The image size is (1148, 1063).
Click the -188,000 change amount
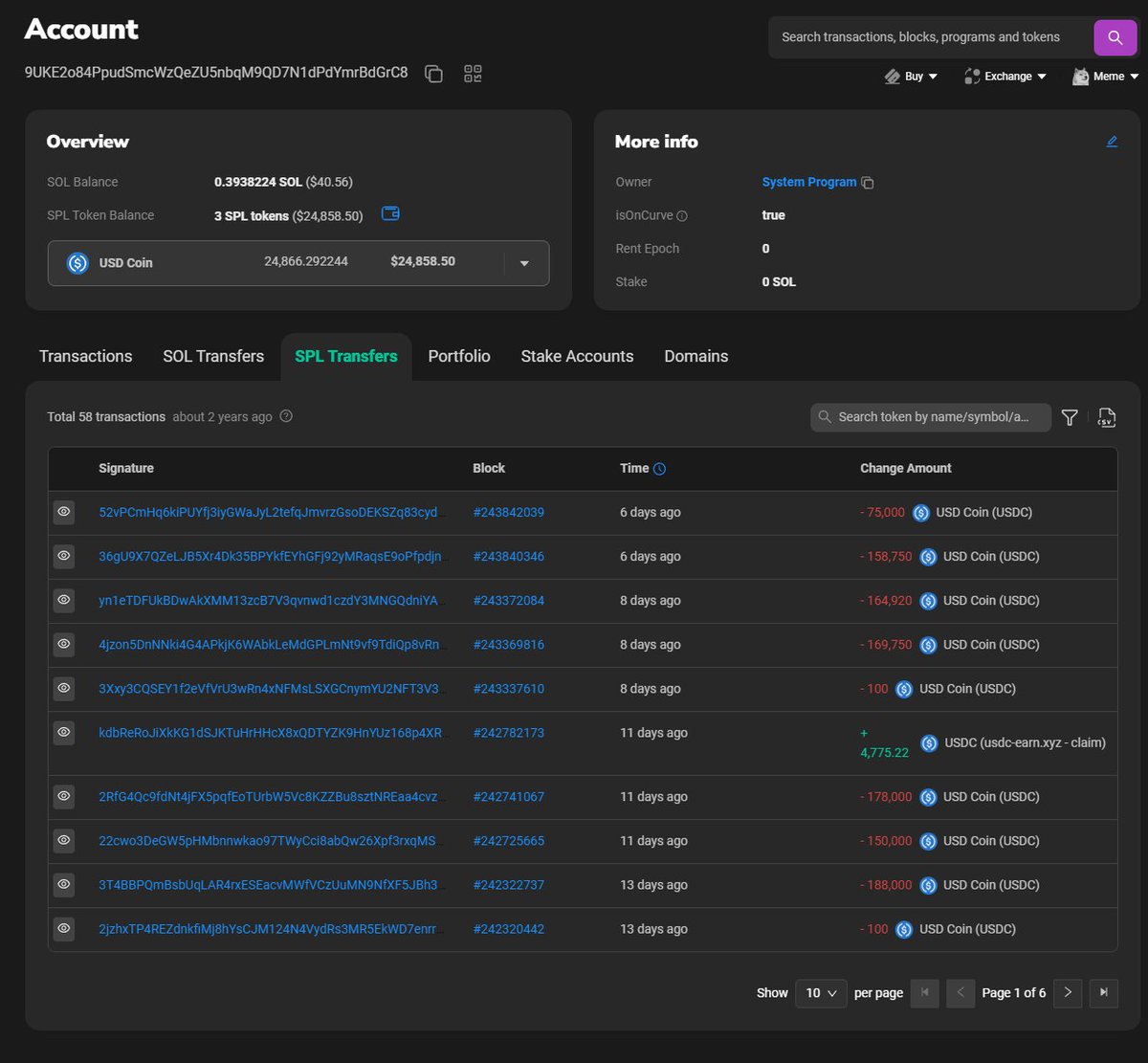tap(886, 885)
